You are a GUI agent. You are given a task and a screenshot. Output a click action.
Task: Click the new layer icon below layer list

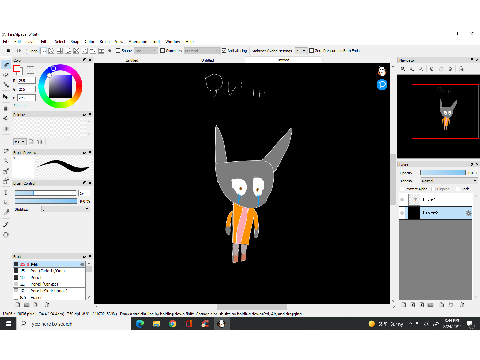pyautogui.click(x=403, y=305)
